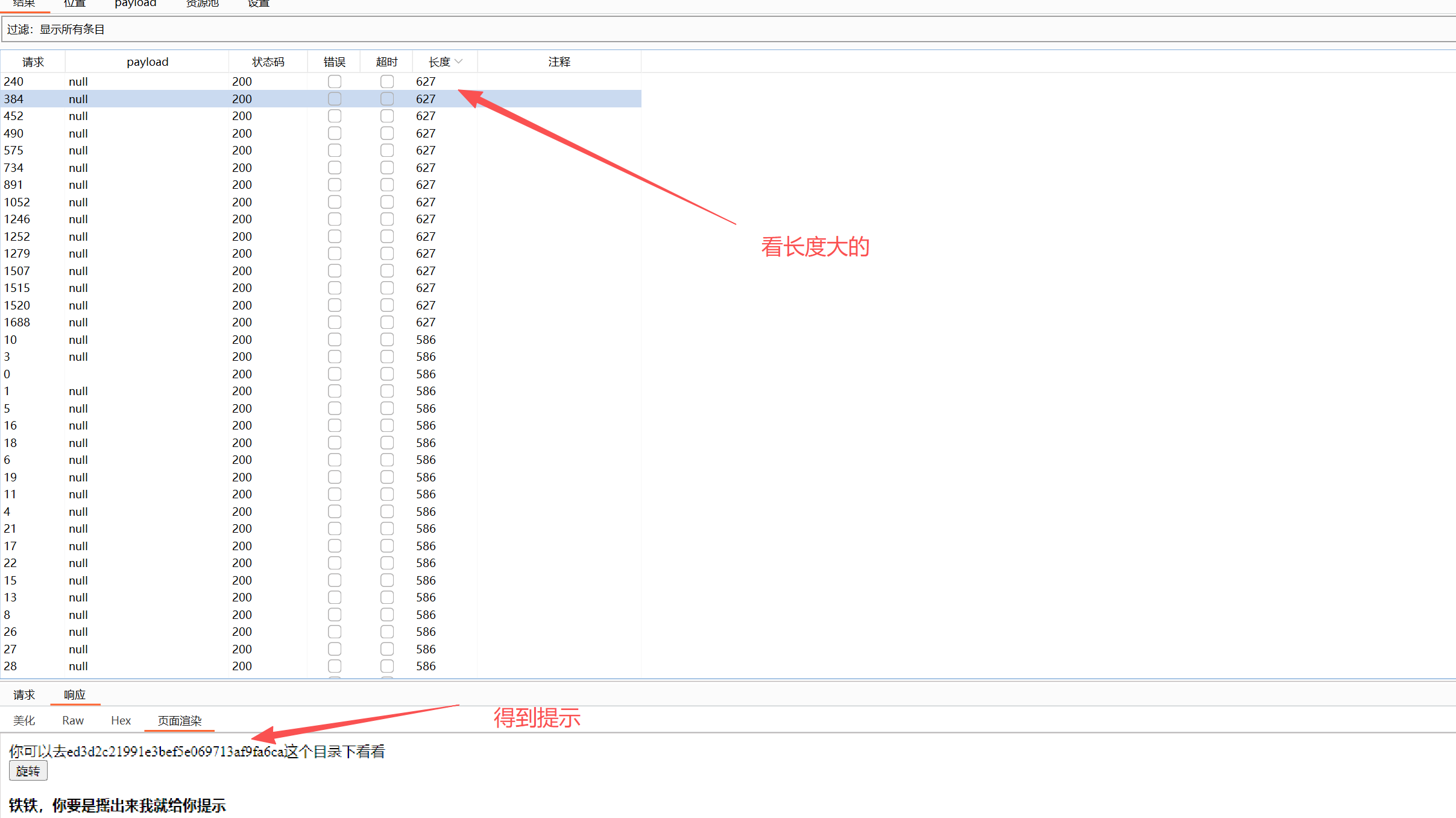Switch to the 美化 view tab

(24, 720)
